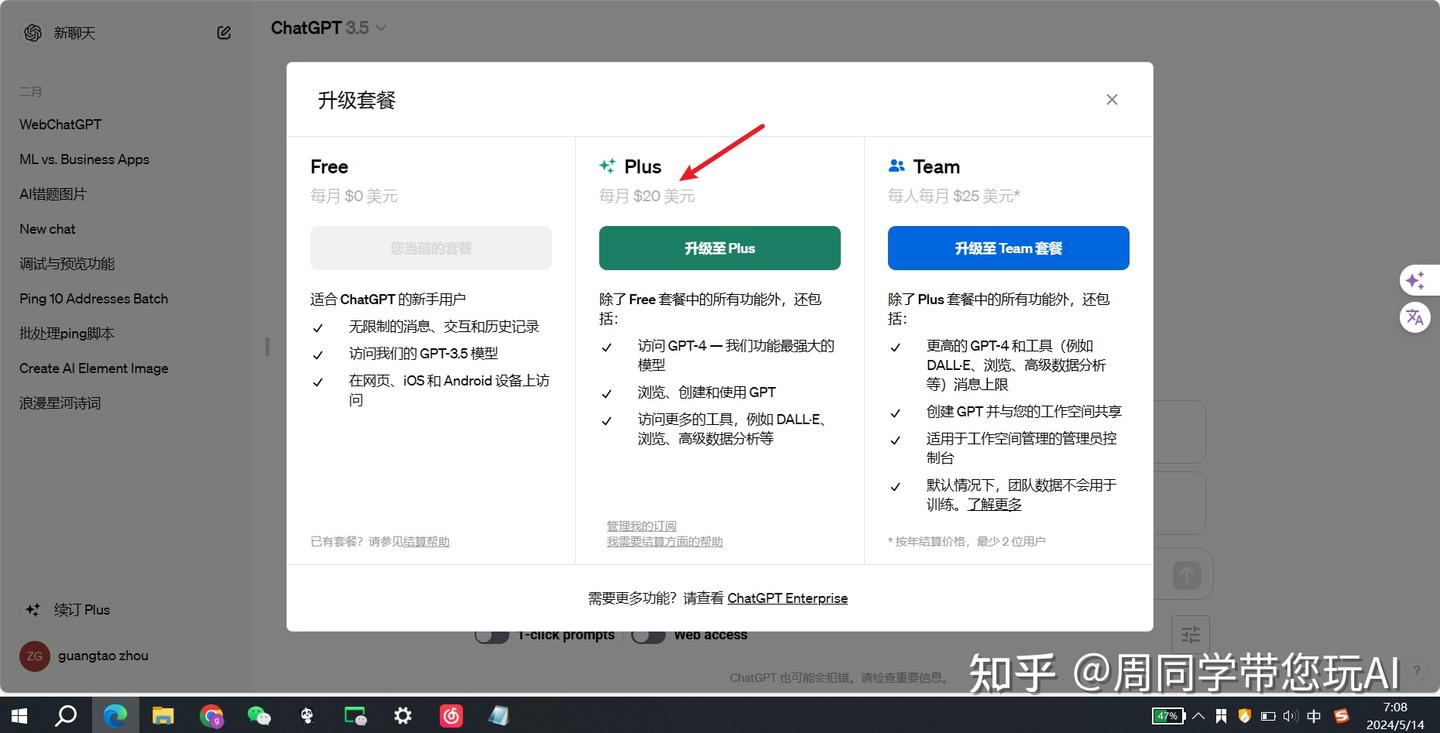Select the WebChatGPT chat in sidebar
Image resolution: width=1440 pixels, height=733 pixels.
pos(60,124)
